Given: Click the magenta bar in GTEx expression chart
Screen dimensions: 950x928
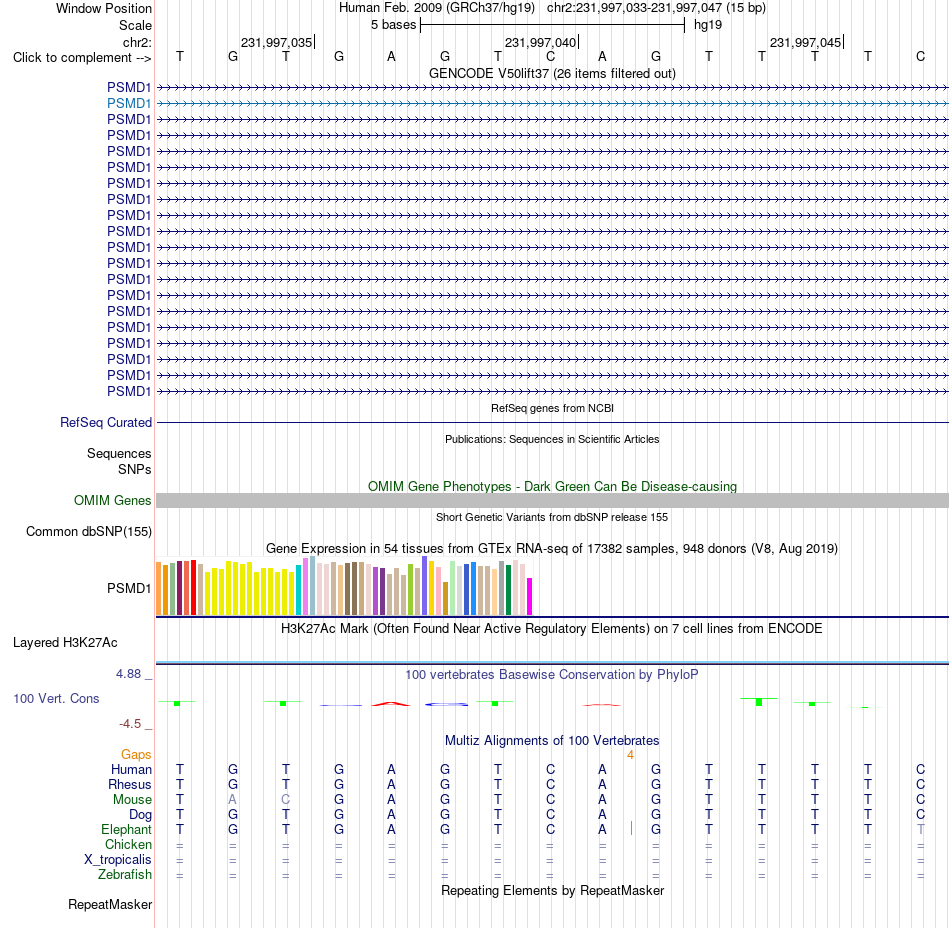Looking at the screenshot, I should 530,597.
